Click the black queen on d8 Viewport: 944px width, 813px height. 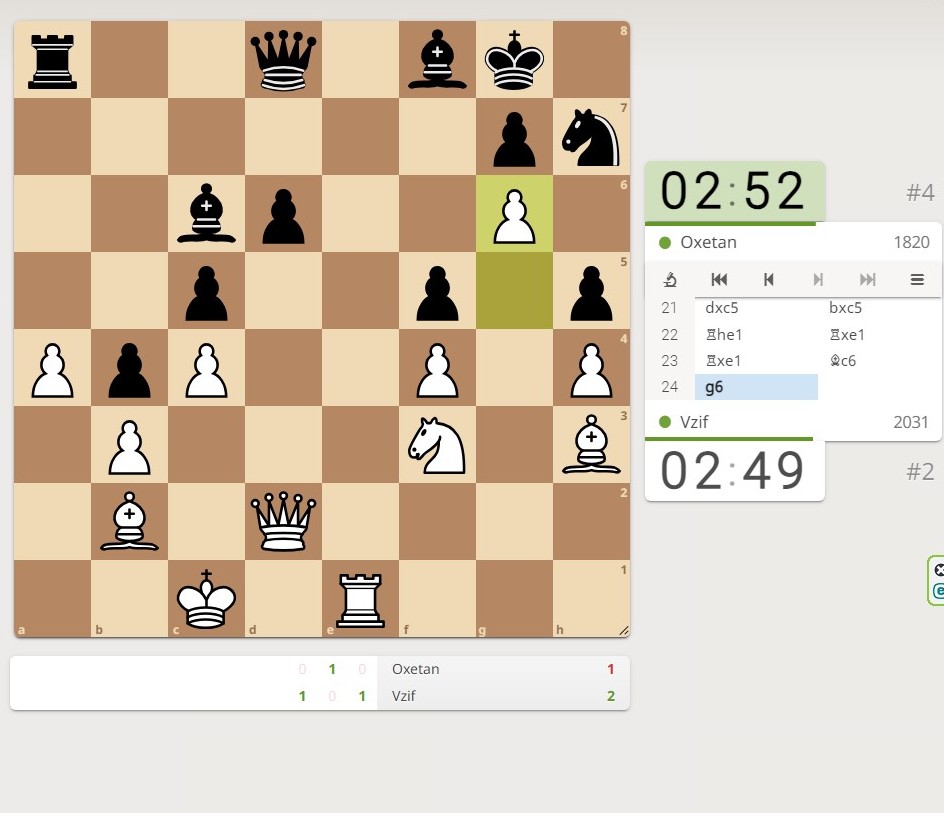283,60
